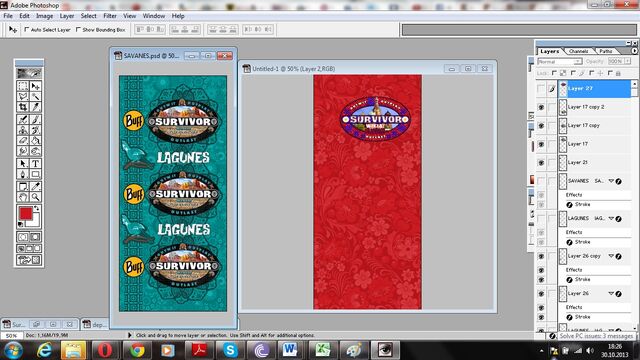Select the Eyedropper tool
640x360 pixels.
(36, 186)
